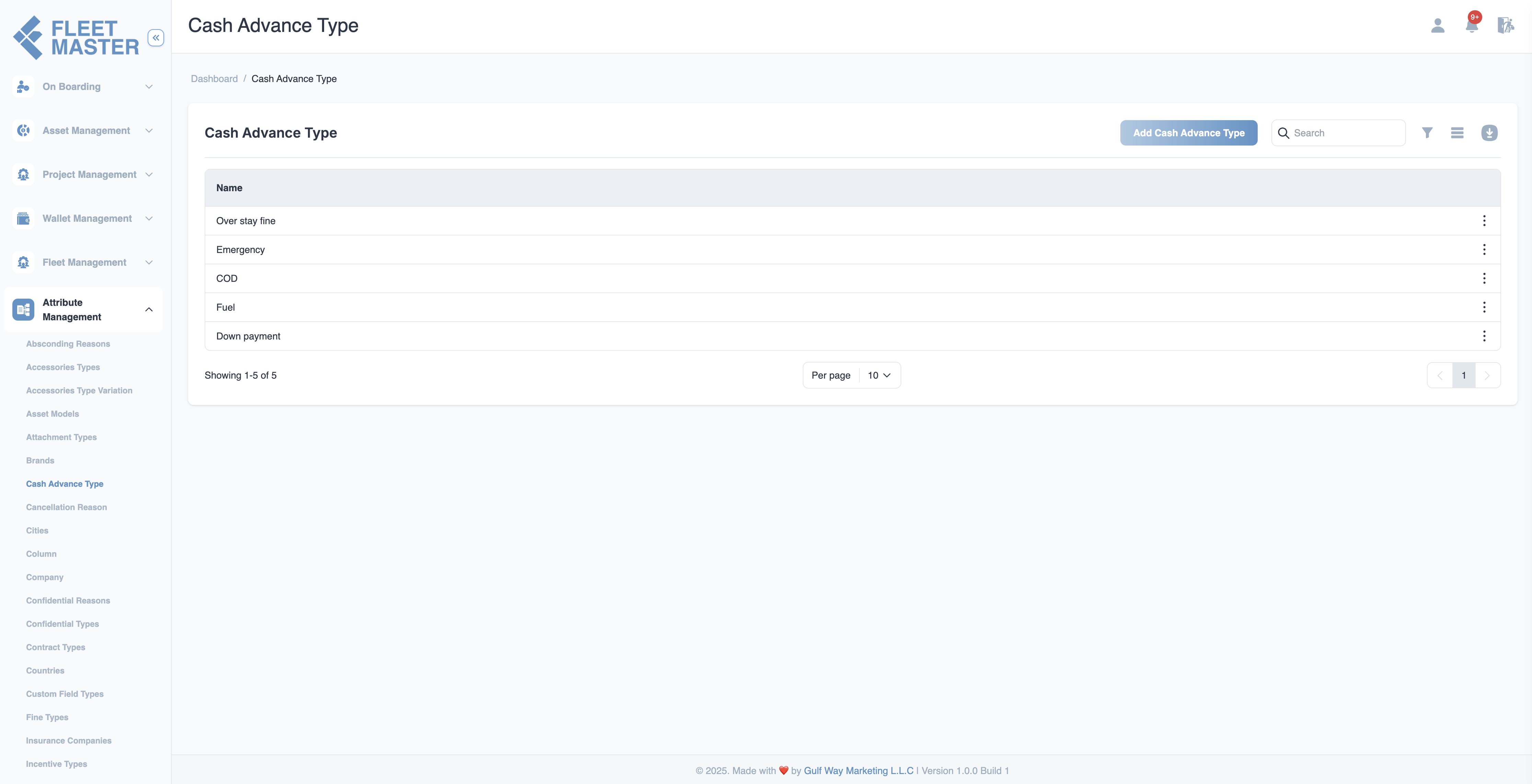
Task: Click the Project Management sidebar icon
Action: click(x=23, y=175)
